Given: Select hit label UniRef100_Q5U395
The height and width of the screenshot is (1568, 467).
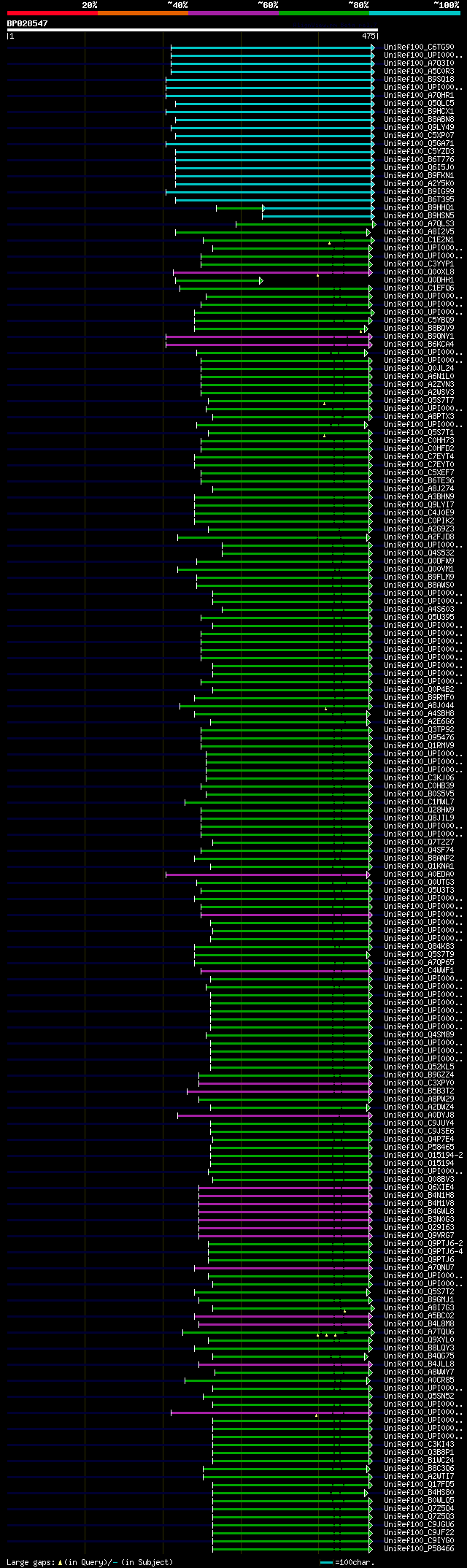Looking at the screenshot, I should 419,618.
